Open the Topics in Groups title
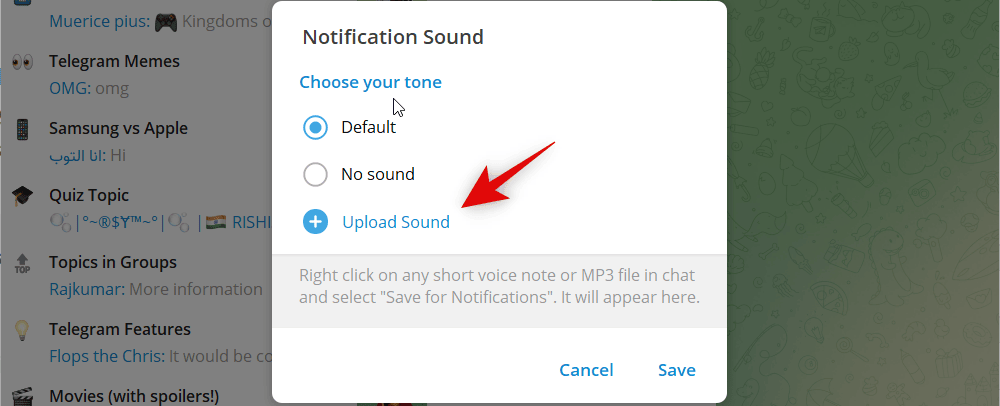 (113, 262)
